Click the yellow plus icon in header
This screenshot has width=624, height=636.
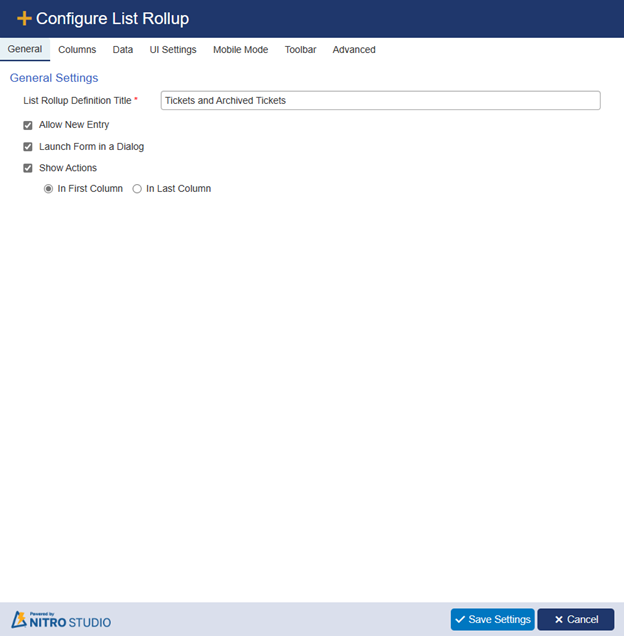[x=24, y=19]
